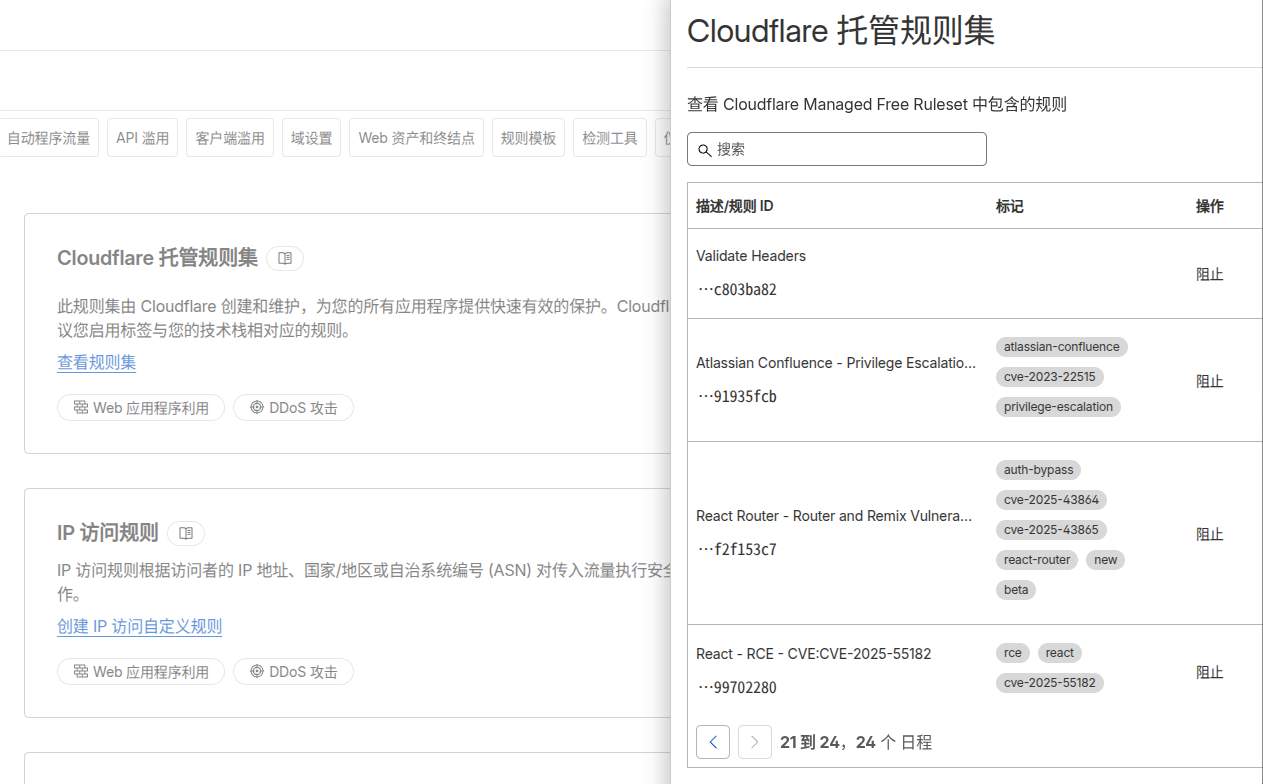Viewport: 1263px width, 784px height.
Task: Click the Web 应用程序利用 network icon tag
Action: pyautogui.click(x=80, y=407)
